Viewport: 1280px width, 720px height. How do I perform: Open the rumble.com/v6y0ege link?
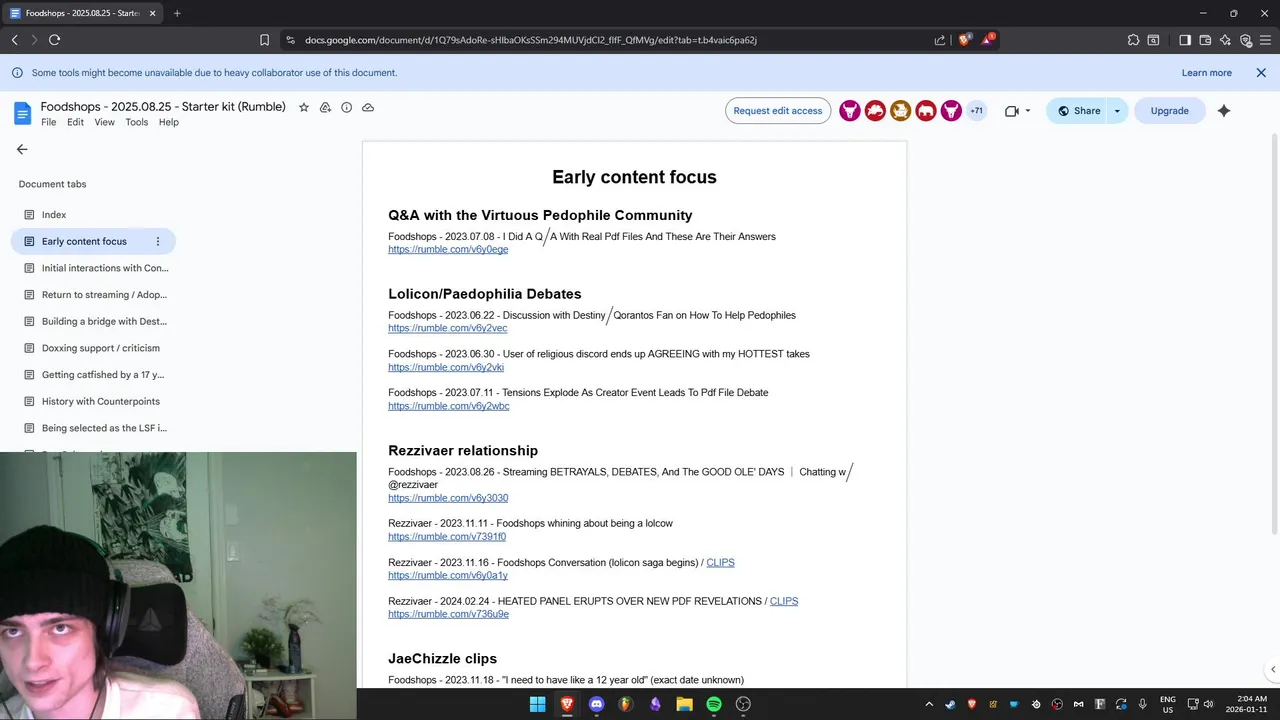(448, 249)
